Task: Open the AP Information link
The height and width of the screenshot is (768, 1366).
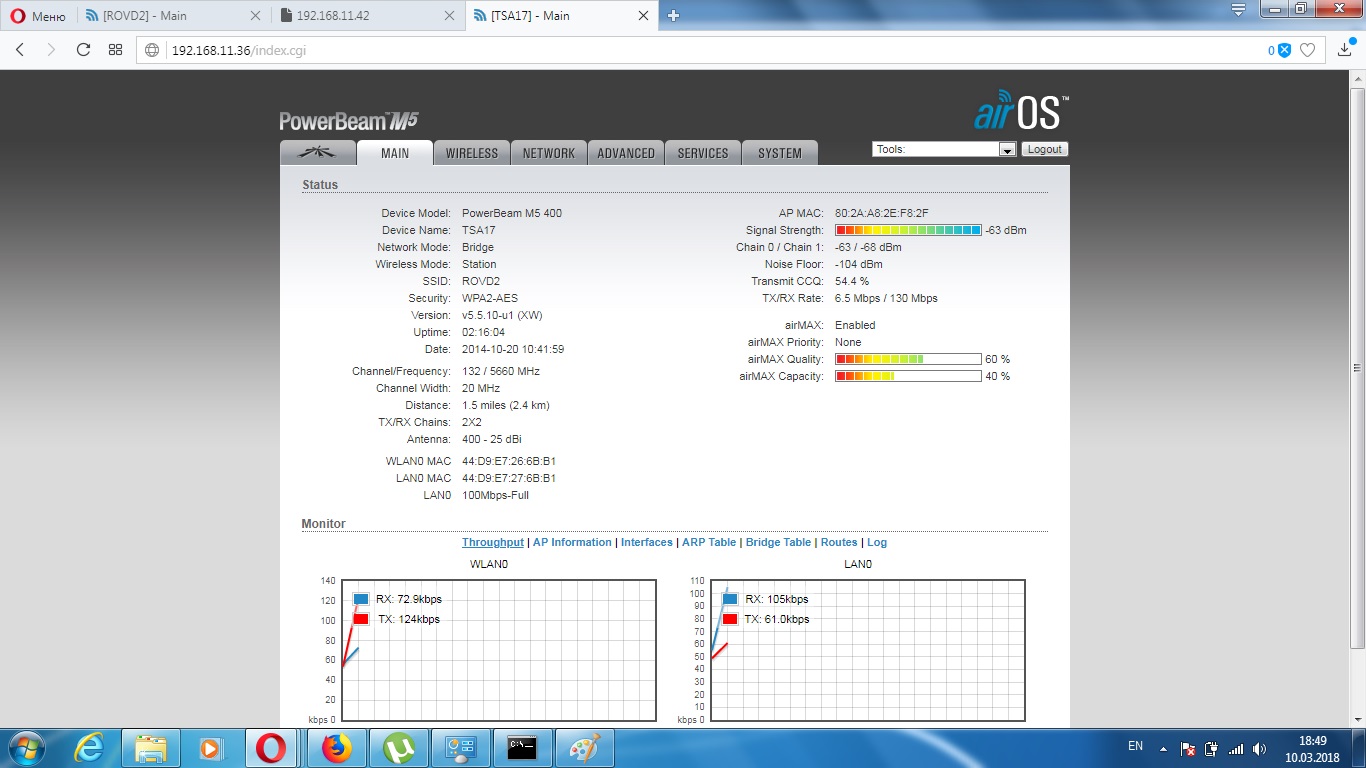Action: 572,542
